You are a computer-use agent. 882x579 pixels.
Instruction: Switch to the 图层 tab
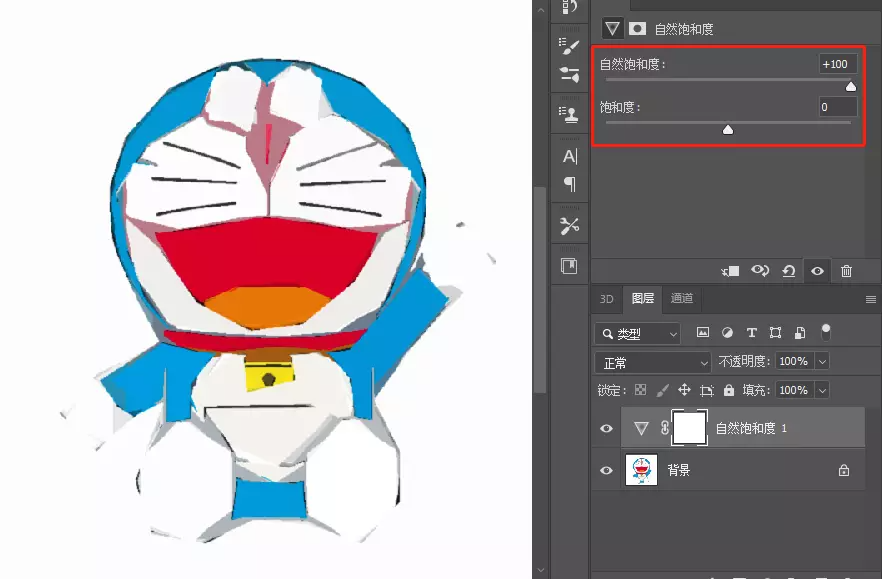[x=642, y=298]
